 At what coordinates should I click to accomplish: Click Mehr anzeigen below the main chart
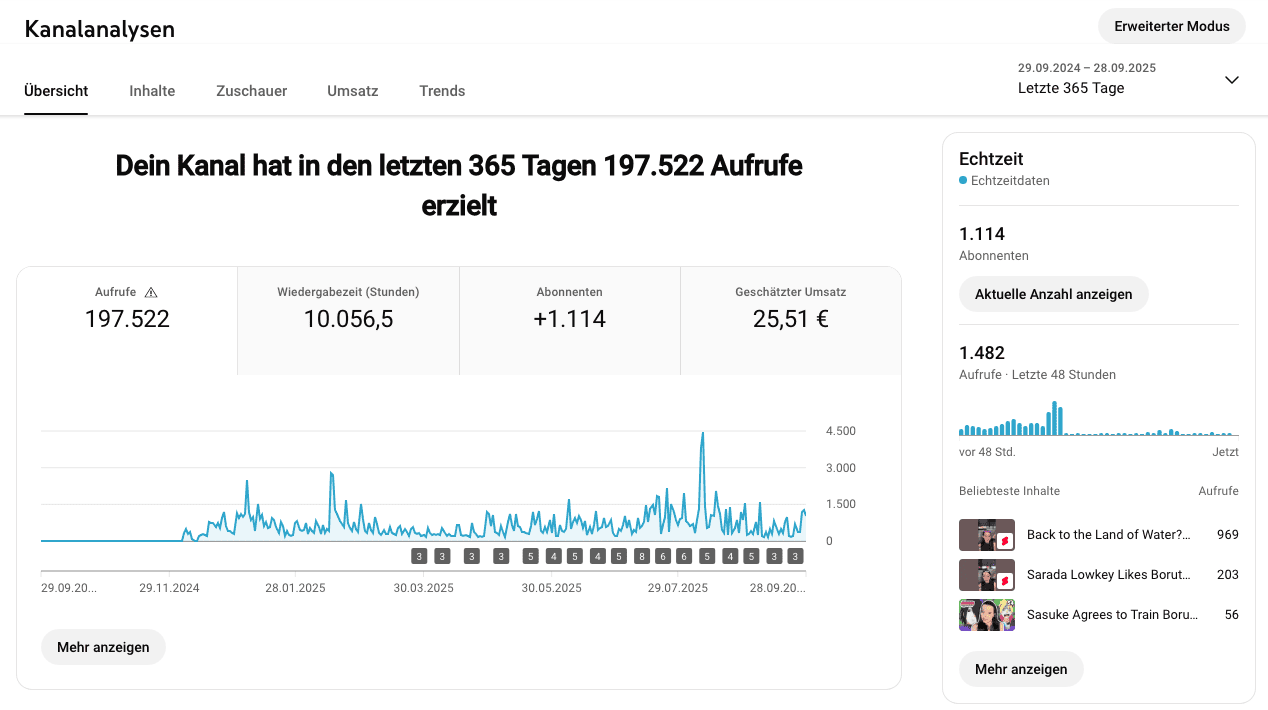coord(103,647)
